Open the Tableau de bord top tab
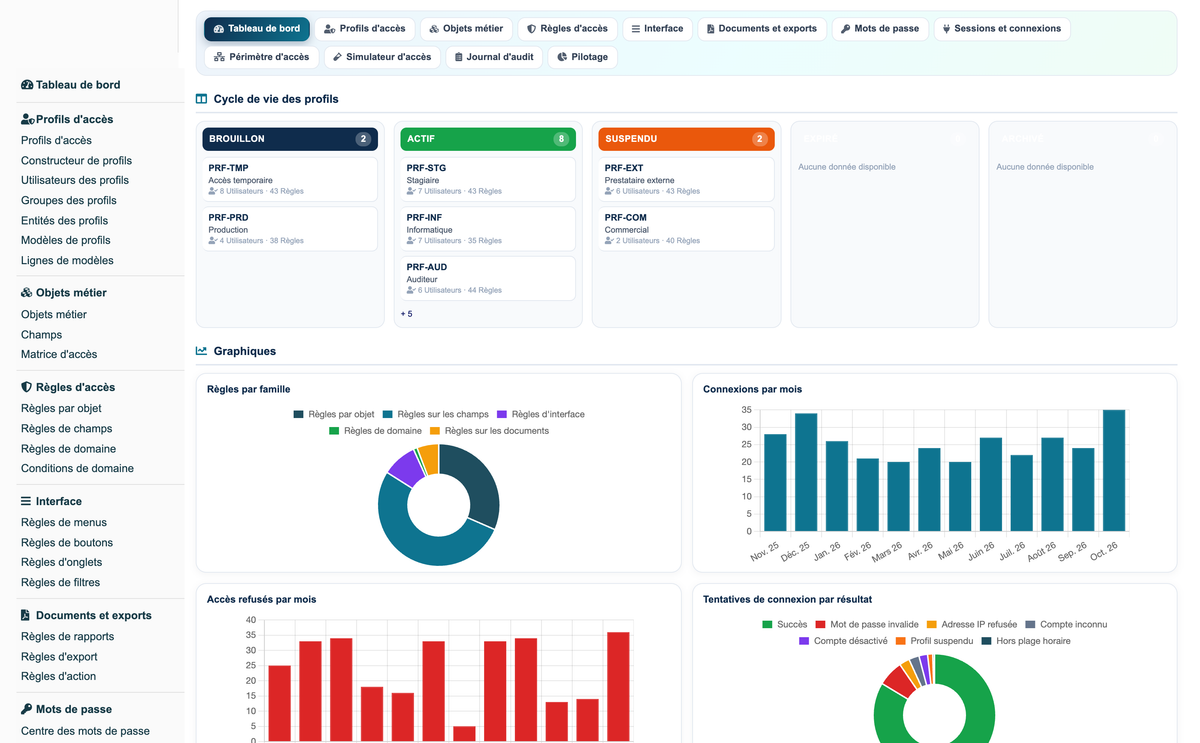Image resolution: width=1200 pixels, height=743 pixels. [257, 29]
